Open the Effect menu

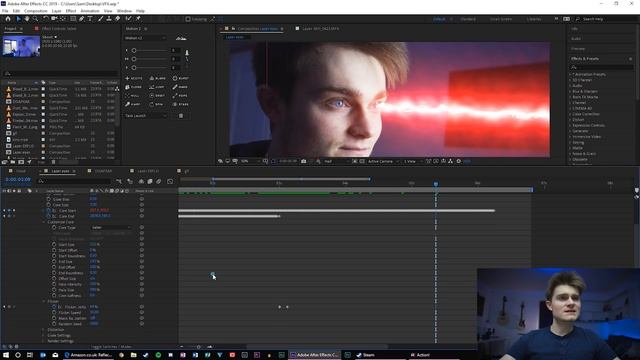(71, 11)
